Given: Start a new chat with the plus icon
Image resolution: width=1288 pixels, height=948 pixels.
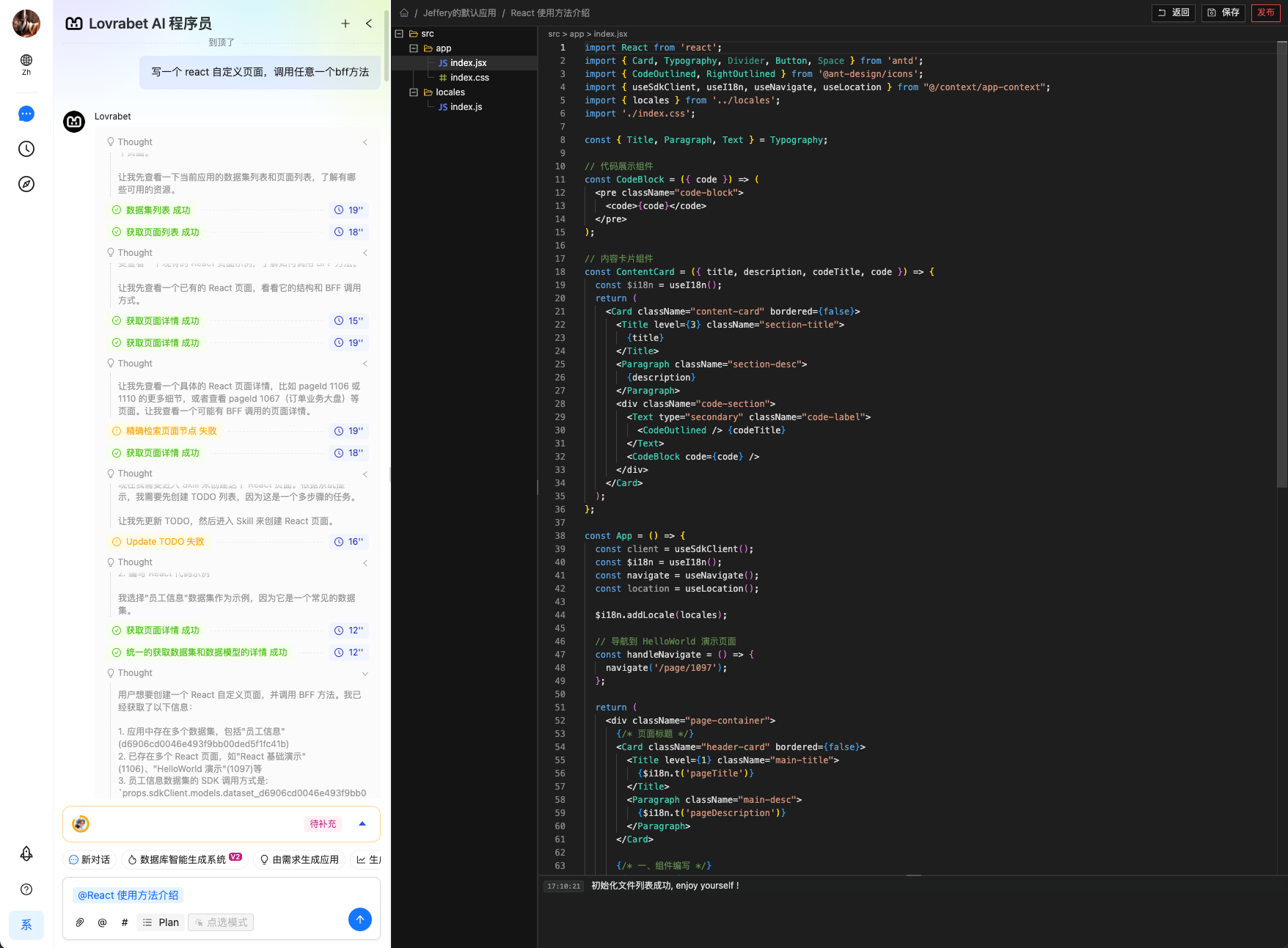Looking at the screenshot, I should pos(345,23).
